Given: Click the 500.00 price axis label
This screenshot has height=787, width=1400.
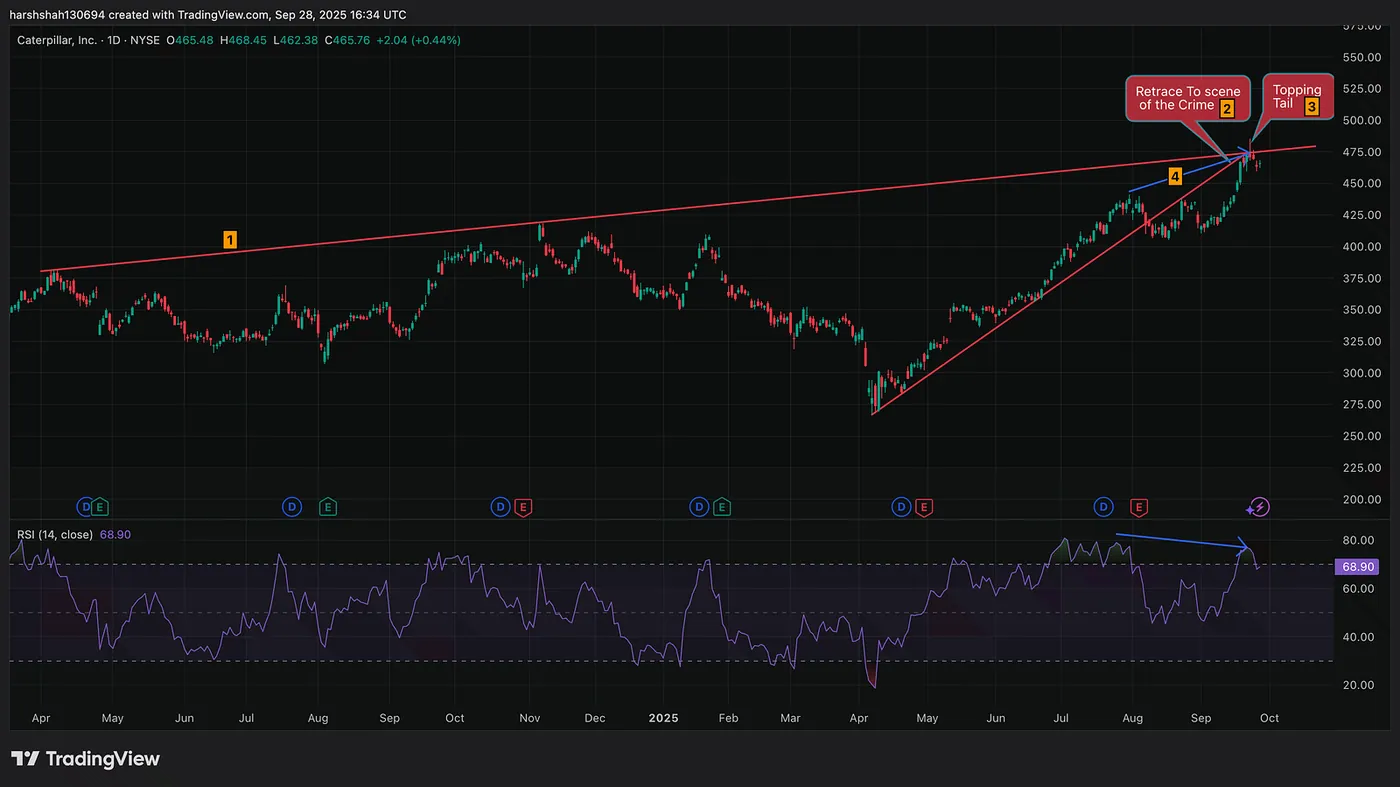Looking at the screenshot, I should coord(1360,120).
